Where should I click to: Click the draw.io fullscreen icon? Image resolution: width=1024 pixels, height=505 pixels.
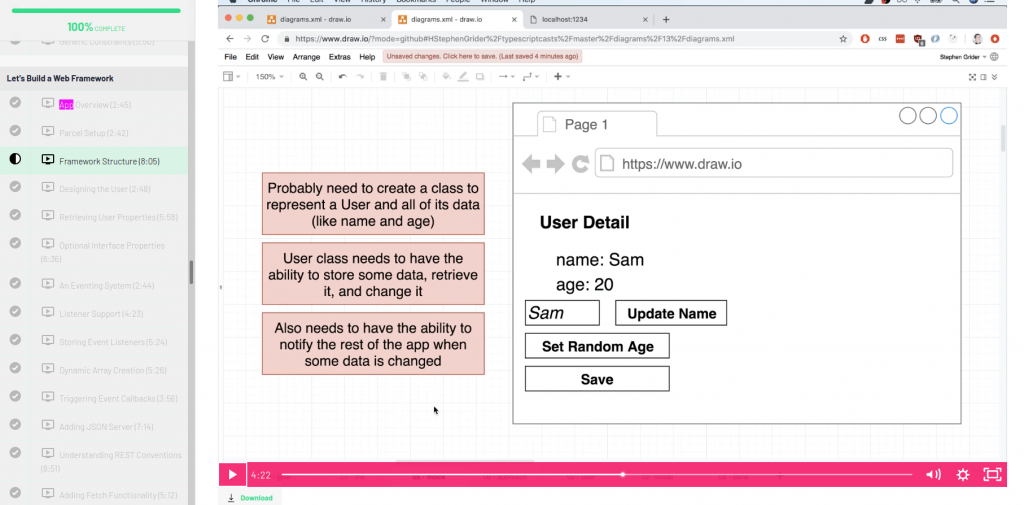click(x=972, y=76)
